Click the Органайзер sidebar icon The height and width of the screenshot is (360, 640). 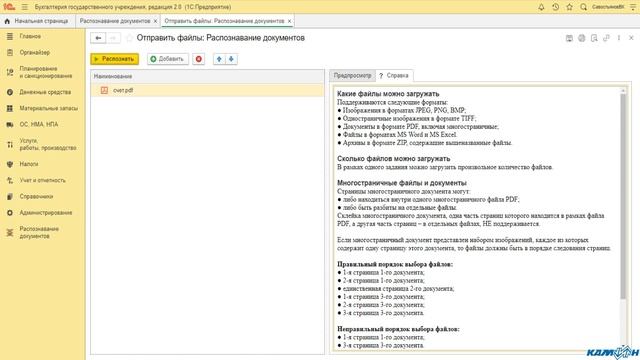click(x=10, y=53)
